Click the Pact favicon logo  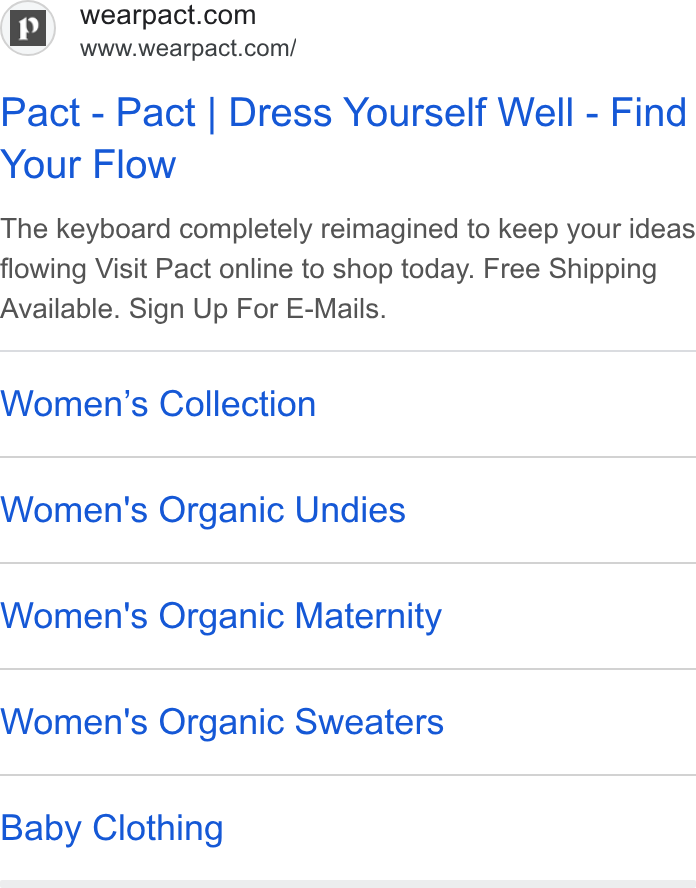coord(28,28)
